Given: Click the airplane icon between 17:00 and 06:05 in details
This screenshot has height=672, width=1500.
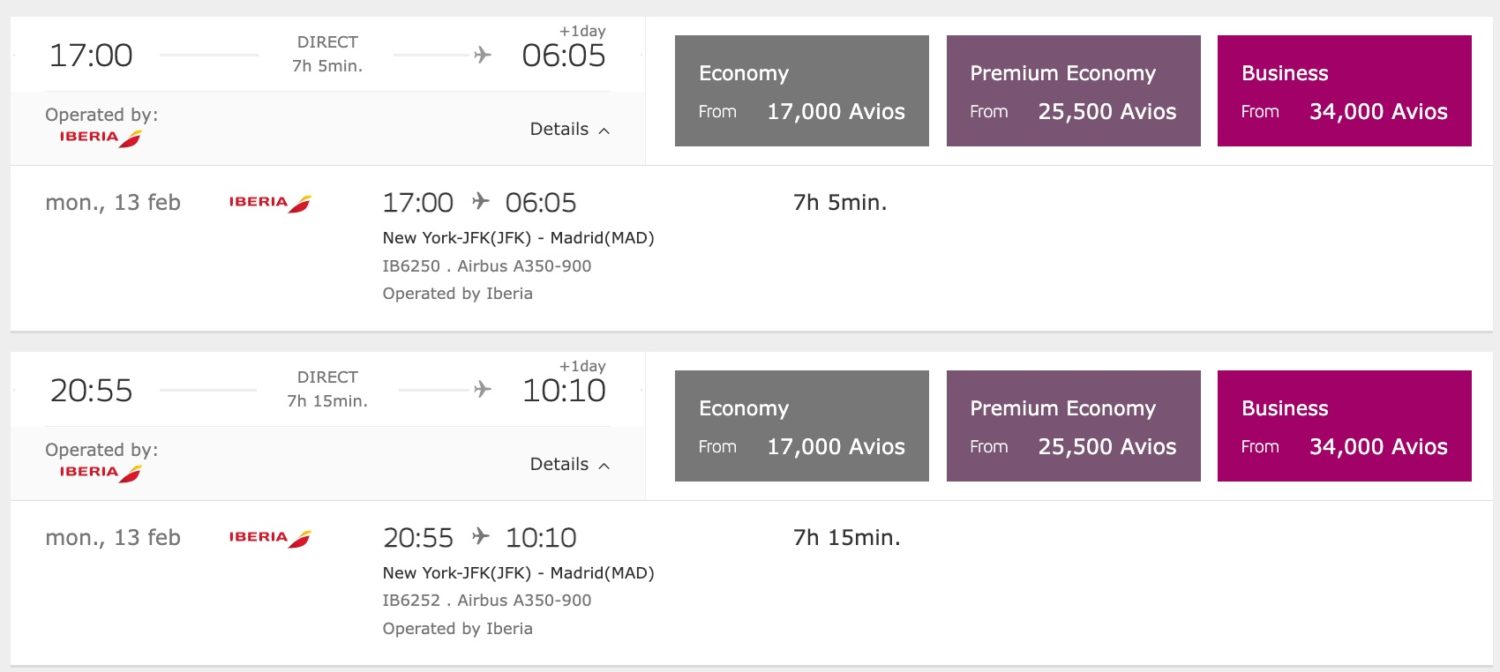Looking at the screenshot, I should pos(479,202).
